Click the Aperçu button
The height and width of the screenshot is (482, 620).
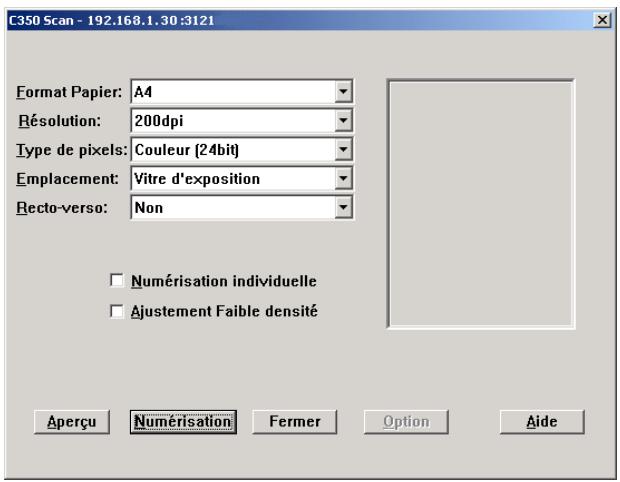72,422
